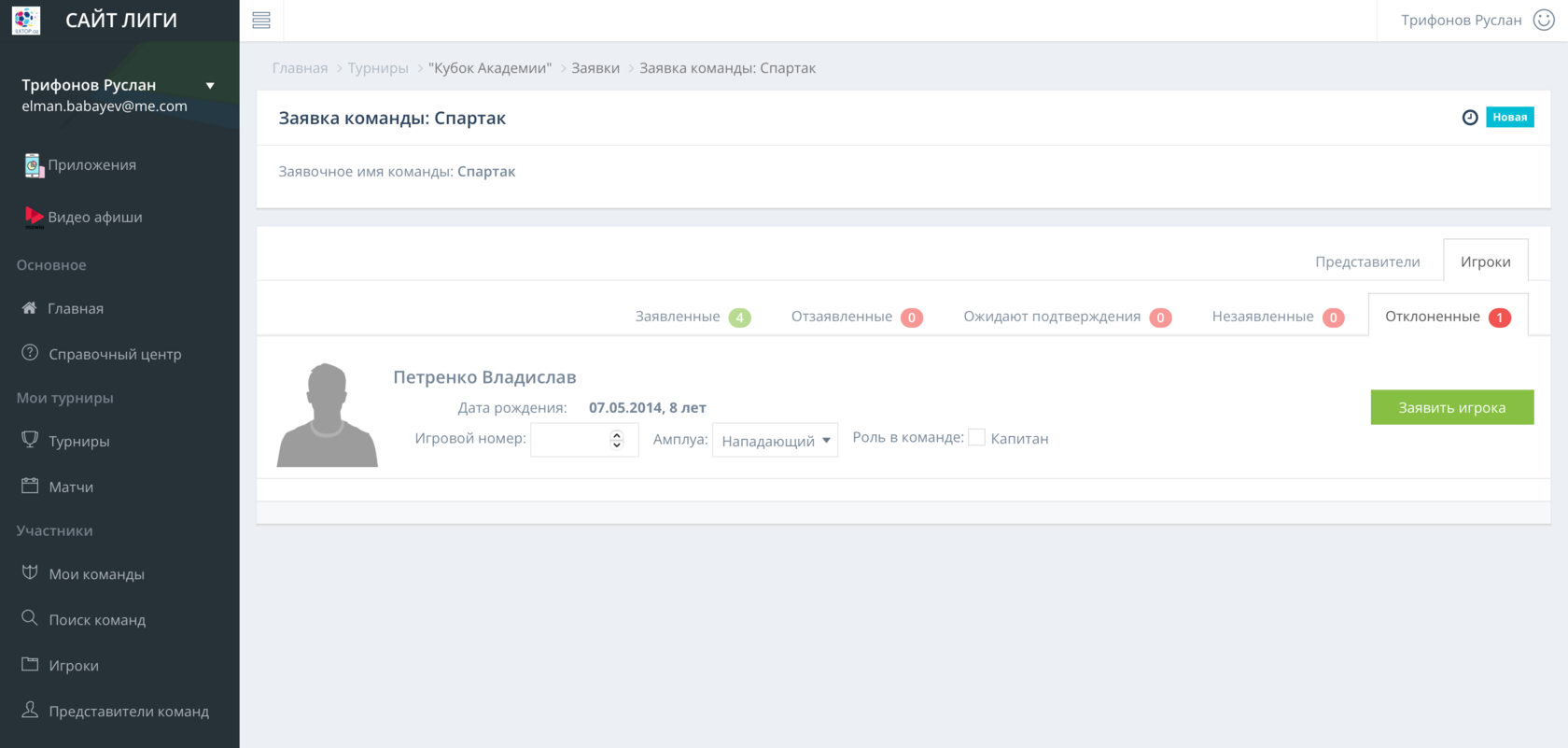Viewport: 1568px width, 748px height.
Task: Click the Петренко Владислав player name
Action: tap(484, 377)
